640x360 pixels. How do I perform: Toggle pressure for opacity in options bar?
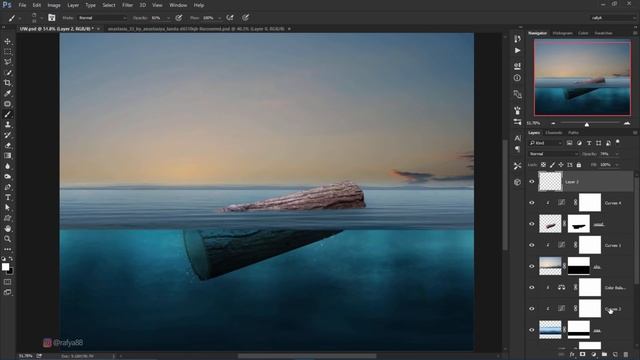[x=179, y=18]
